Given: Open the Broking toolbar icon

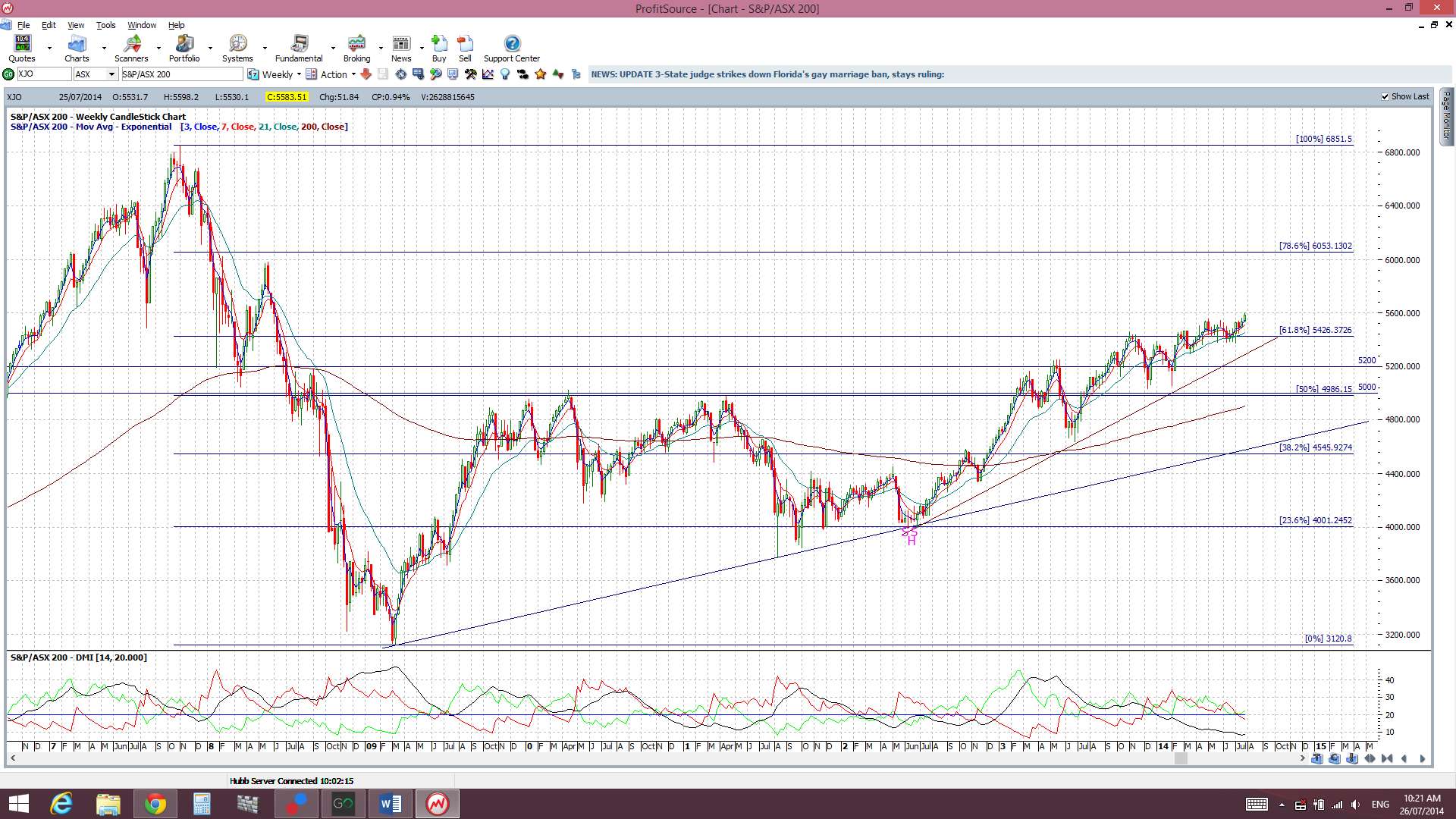Looking at the screenshot, I should tap(356, 49).
